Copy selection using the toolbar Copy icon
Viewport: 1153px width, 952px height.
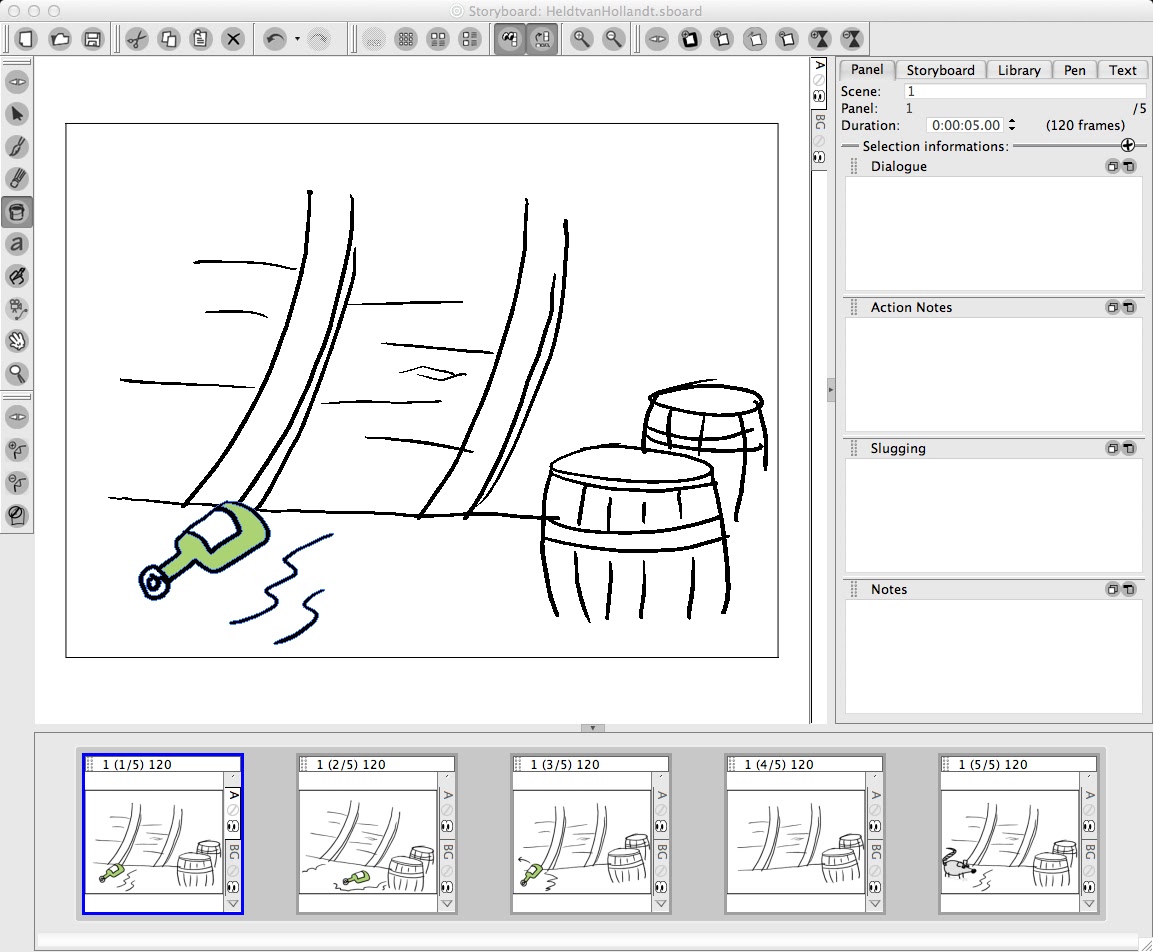[169, 39]
